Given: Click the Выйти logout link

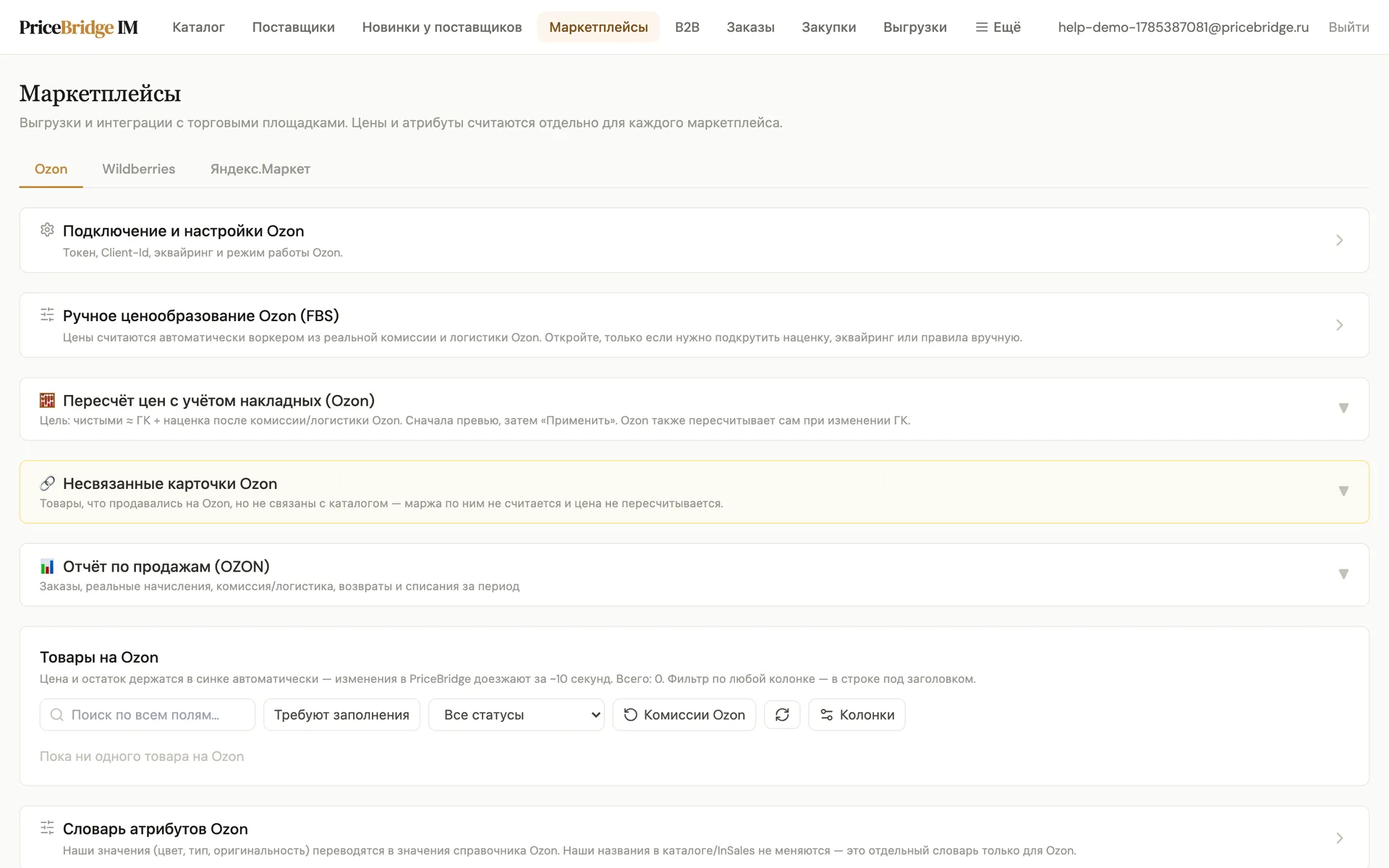Looking at the screenshot, I should coord(1348,27).
